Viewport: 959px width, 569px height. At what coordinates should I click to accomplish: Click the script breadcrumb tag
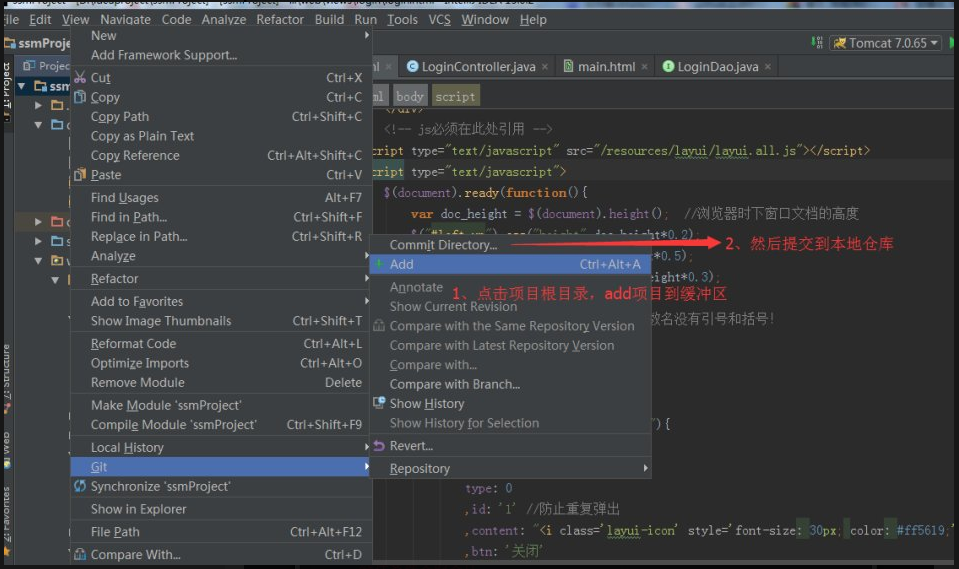click(x=455, y=97)
